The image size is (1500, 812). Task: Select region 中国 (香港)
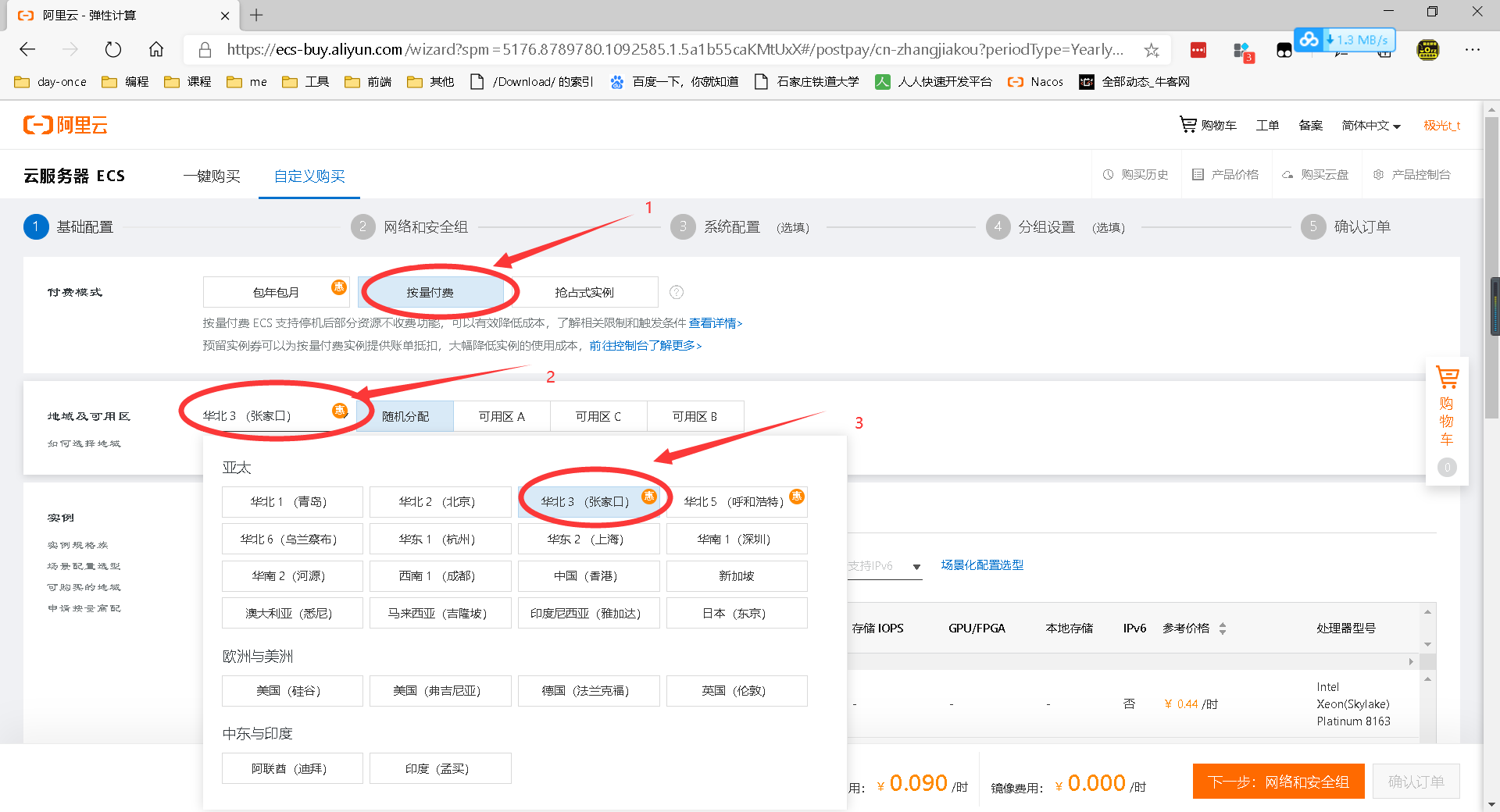589,576
